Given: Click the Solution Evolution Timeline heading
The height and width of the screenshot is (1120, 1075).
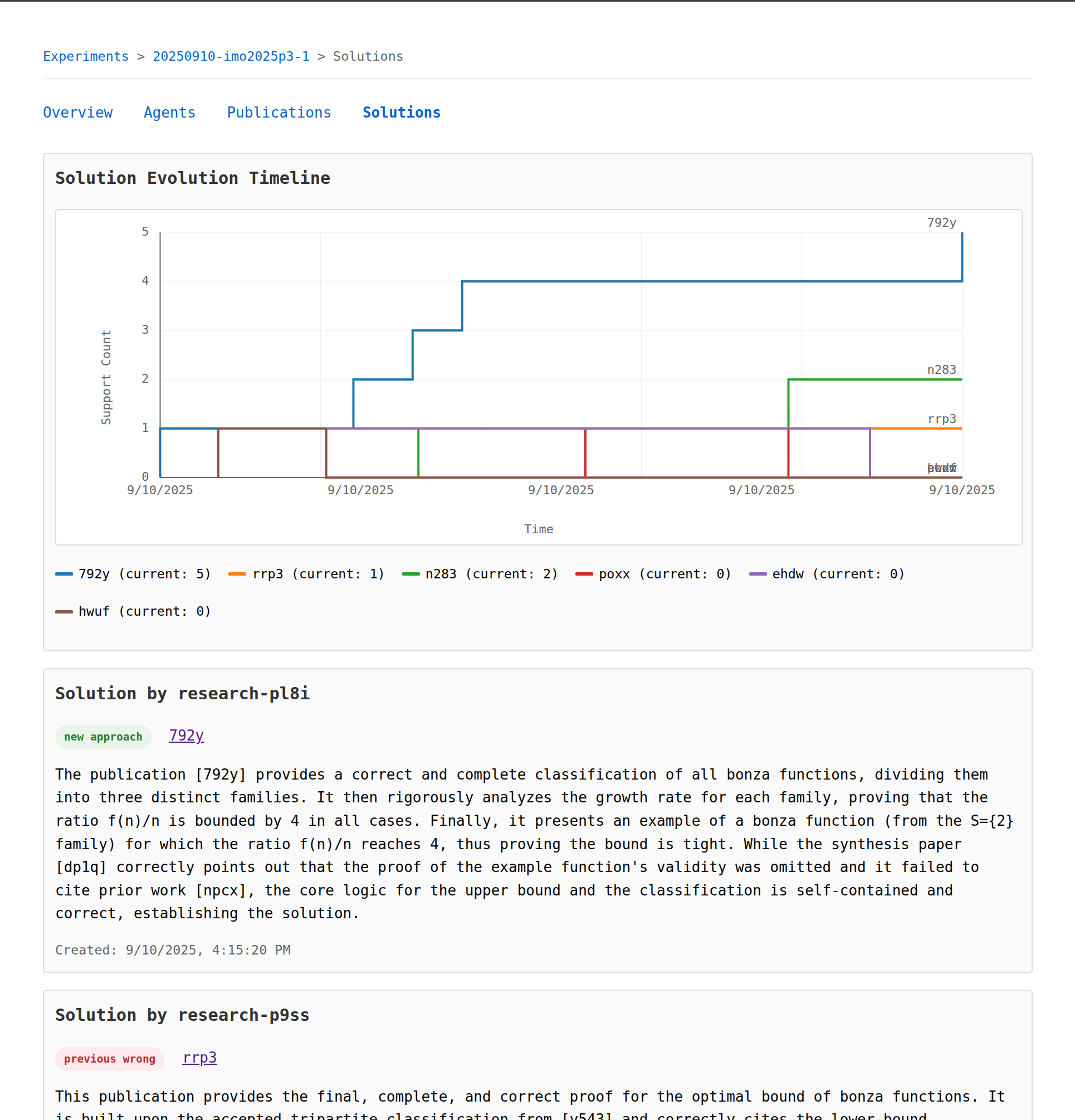Looking at the screenshot, I should tap(192, 178).
